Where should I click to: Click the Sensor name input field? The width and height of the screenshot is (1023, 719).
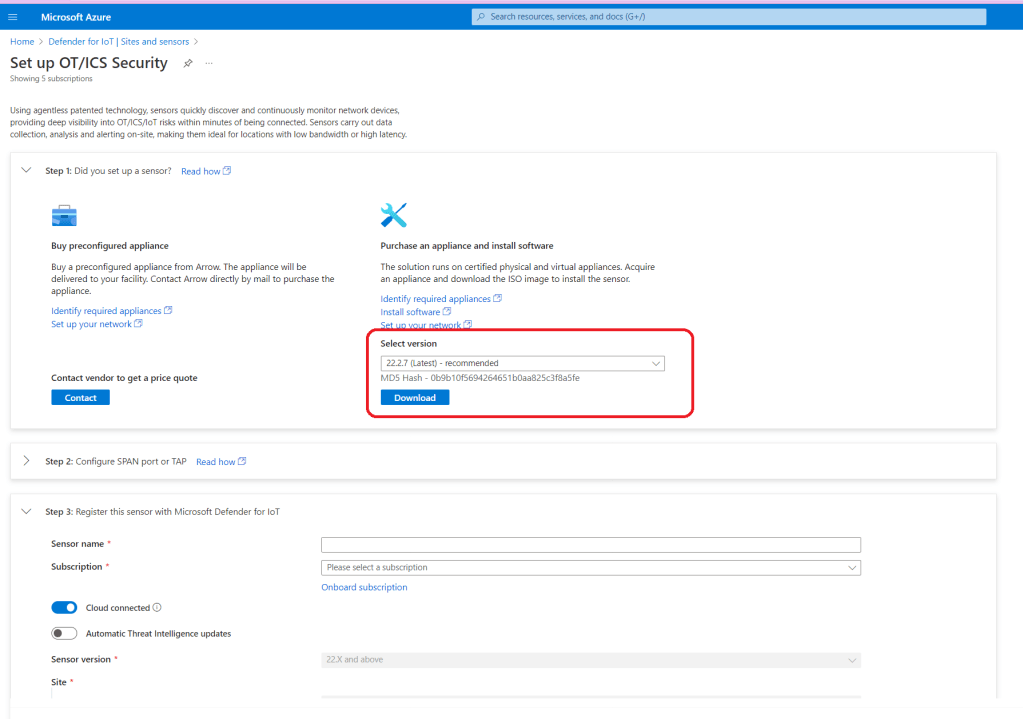(590, 545)
